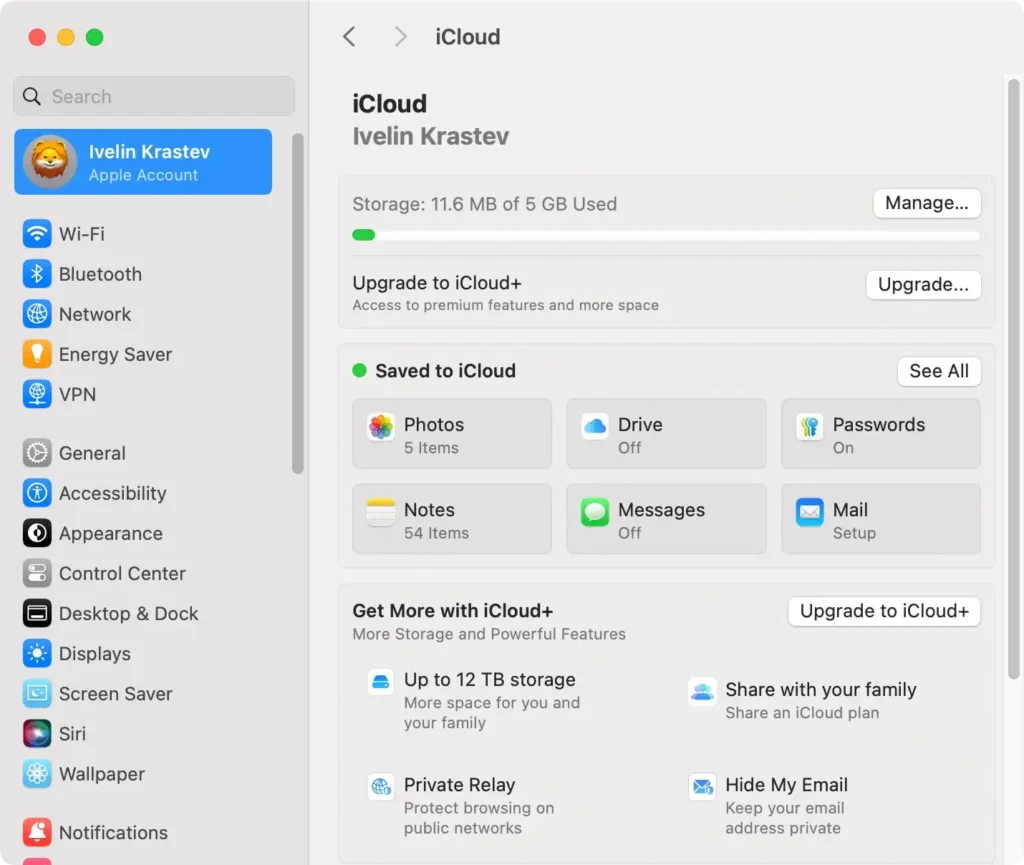1024x865 pixels.
Task: Click the Notes app icon
Action: point(381,512)
